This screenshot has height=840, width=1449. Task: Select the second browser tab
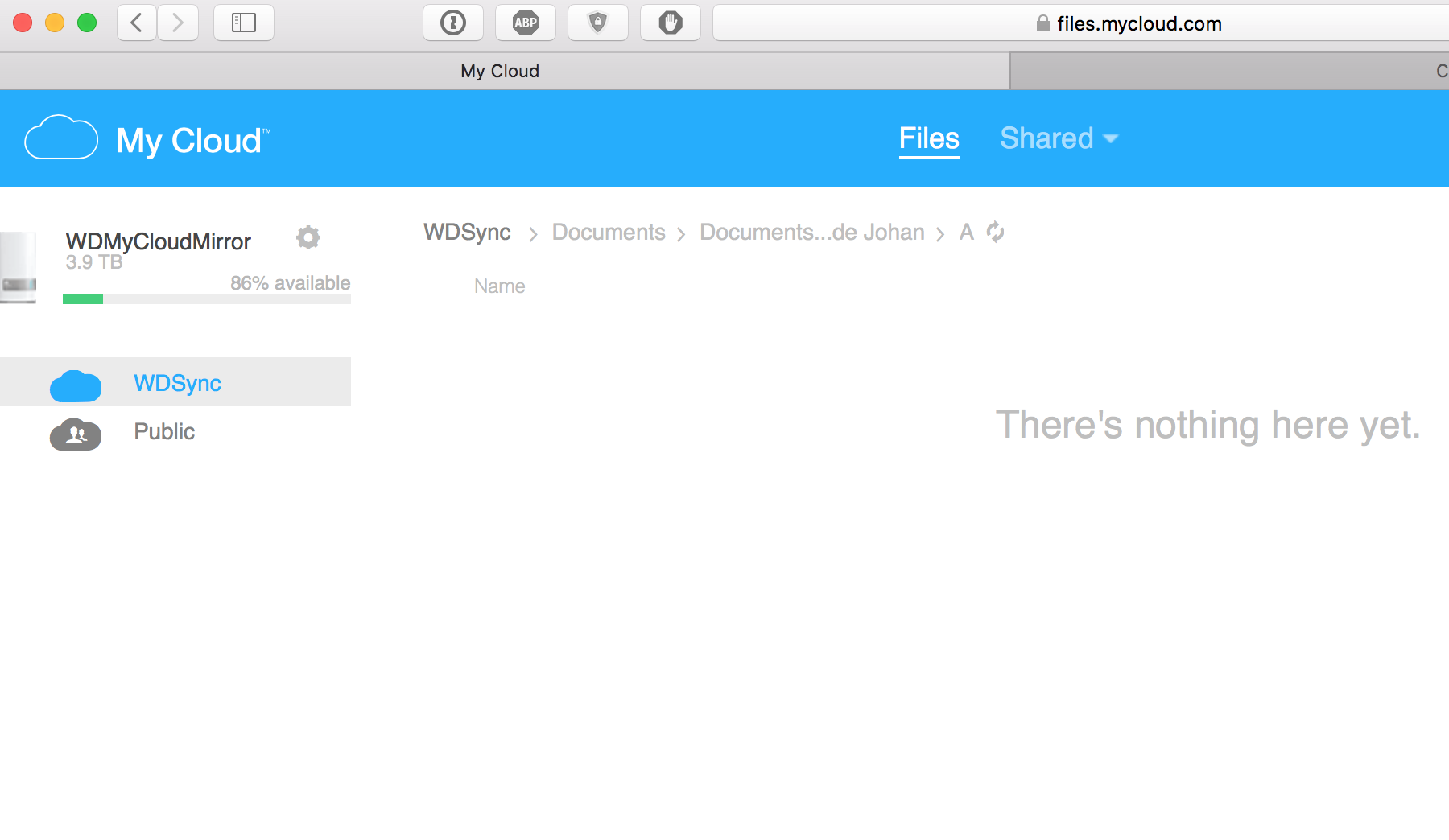(x=1230, y=71)
